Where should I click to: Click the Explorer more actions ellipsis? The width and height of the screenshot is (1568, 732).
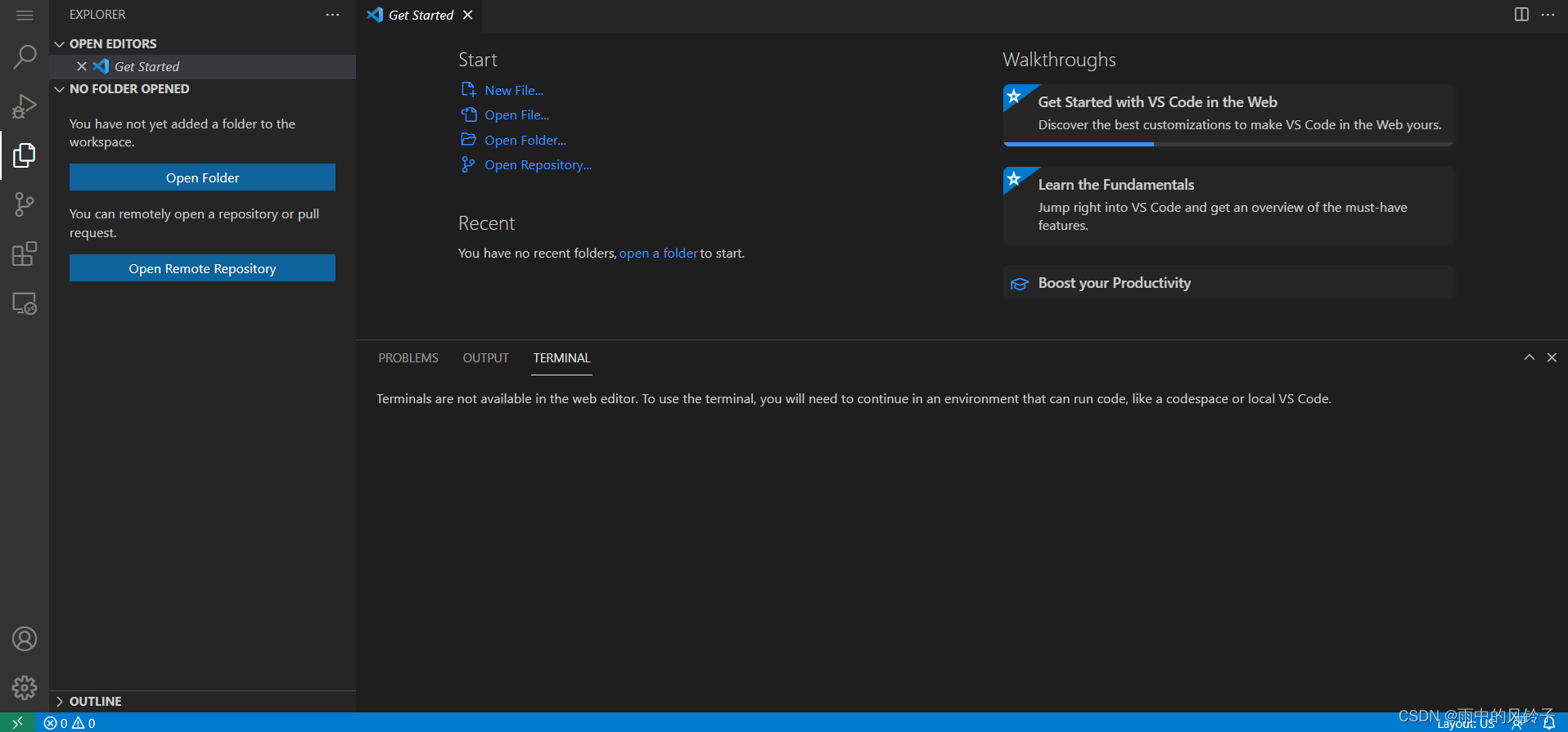click(x=332, y=15)
